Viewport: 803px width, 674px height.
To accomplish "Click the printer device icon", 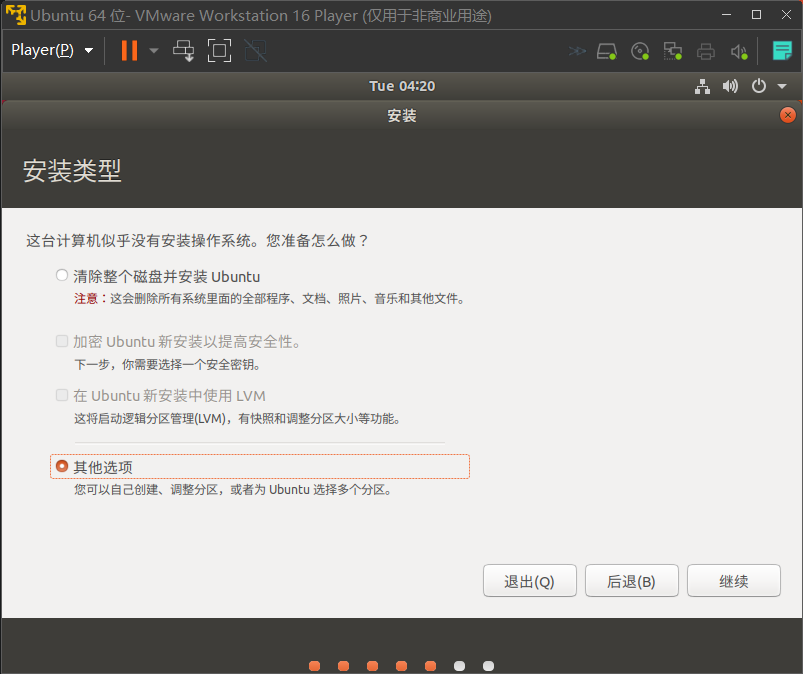I will (x=706, y=51).
